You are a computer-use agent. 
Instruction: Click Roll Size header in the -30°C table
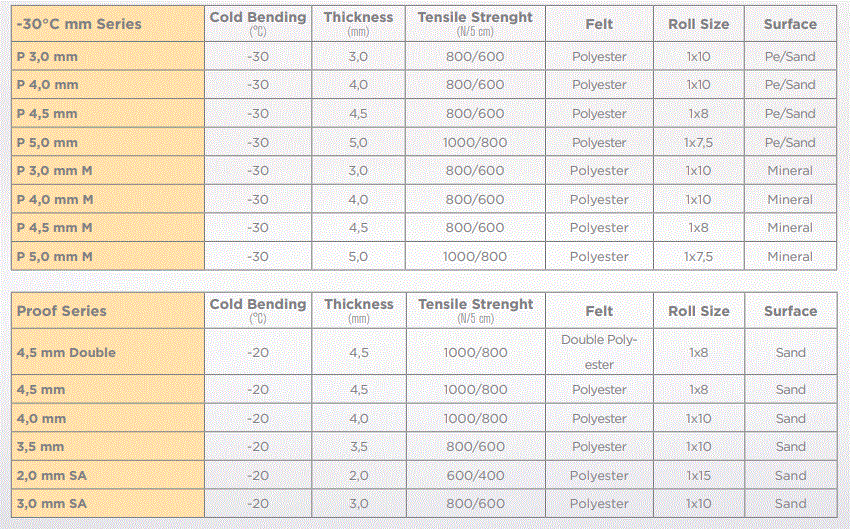pos(699,23)
